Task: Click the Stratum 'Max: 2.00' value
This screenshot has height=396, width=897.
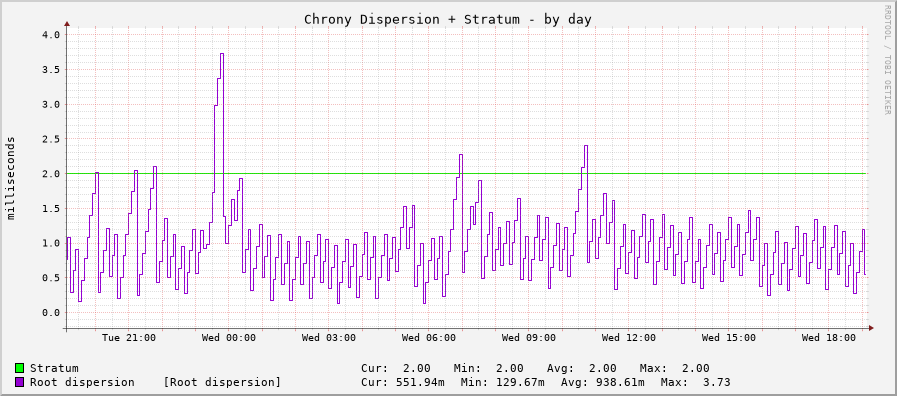Action: pos(674,369)
